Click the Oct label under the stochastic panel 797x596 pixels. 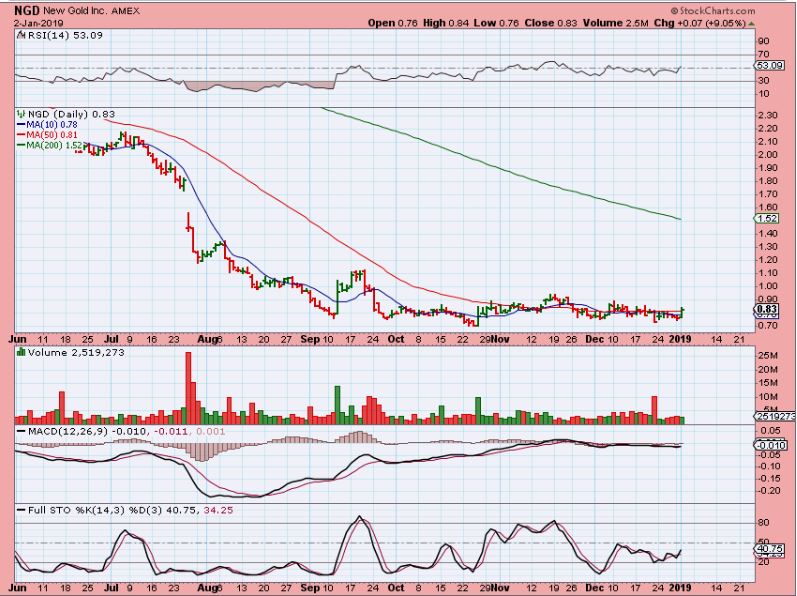point(396,587)
